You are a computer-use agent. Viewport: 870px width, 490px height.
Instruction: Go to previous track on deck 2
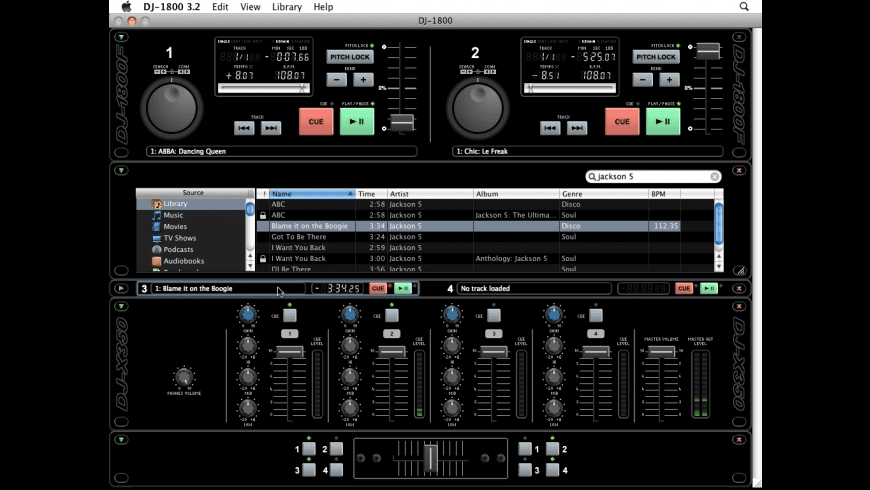[x=549, y=128]
